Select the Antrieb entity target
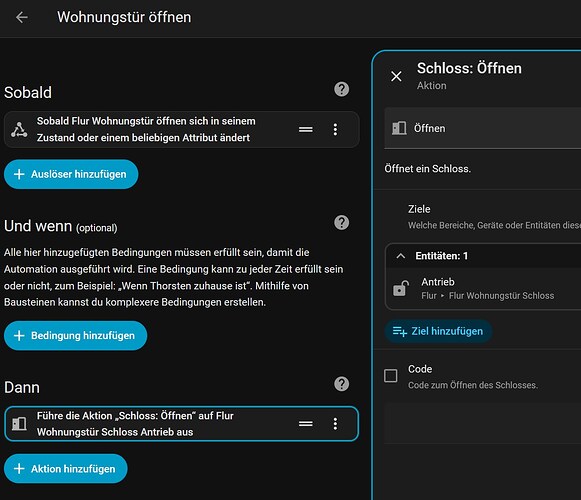 coord(484,288)
